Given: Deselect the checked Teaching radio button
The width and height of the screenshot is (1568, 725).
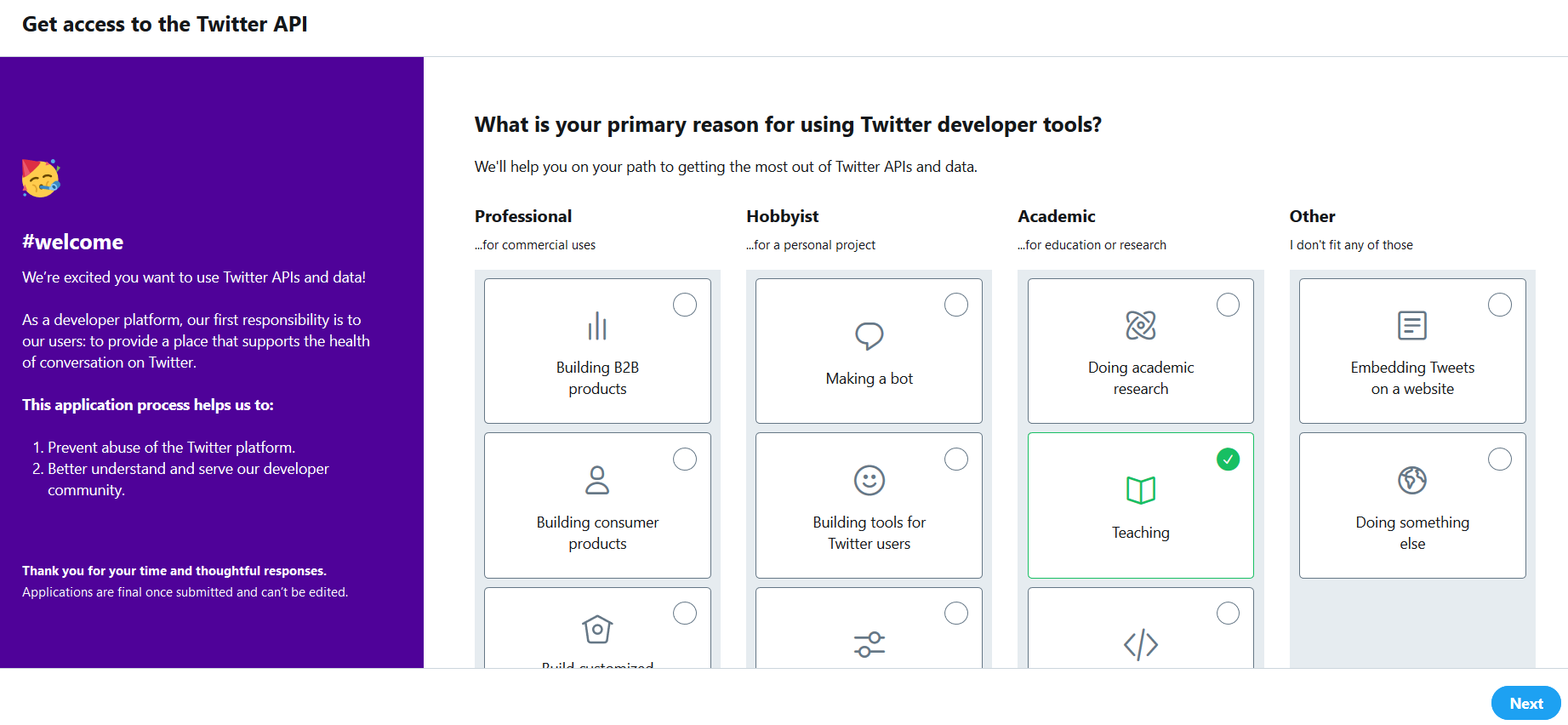Looking at the screenshot, I should pos(1228,460).
